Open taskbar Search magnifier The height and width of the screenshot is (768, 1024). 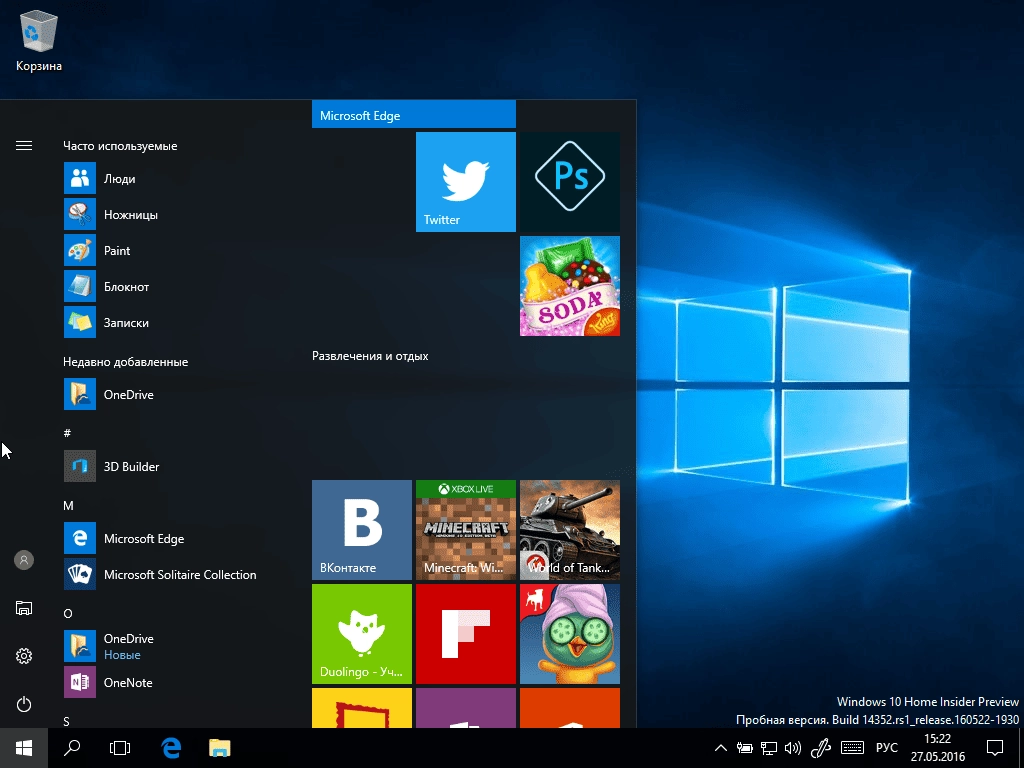(72, 748)
